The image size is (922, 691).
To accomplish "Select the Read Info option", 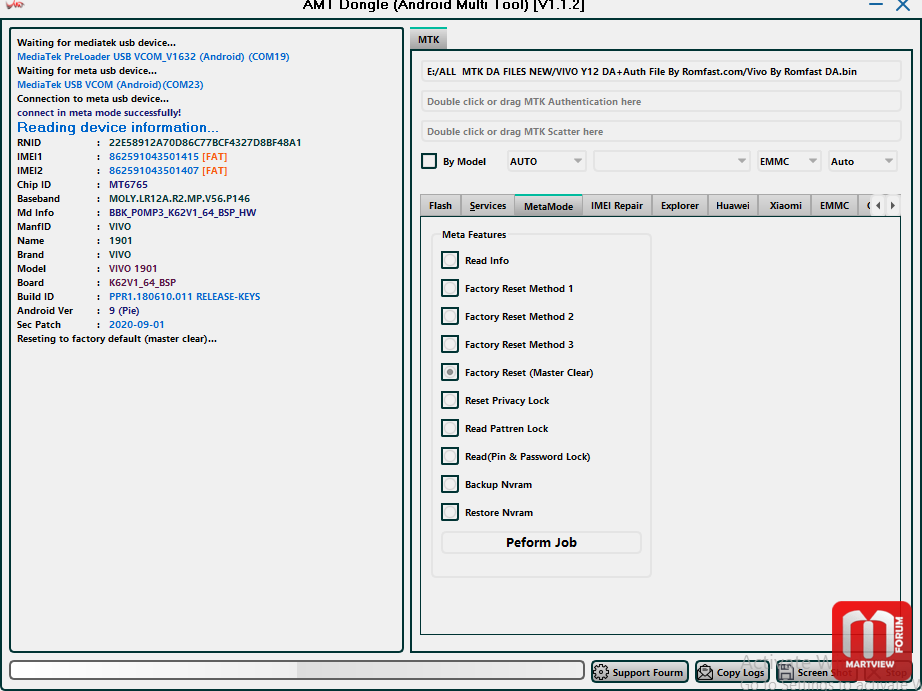I will pos(450,260).
